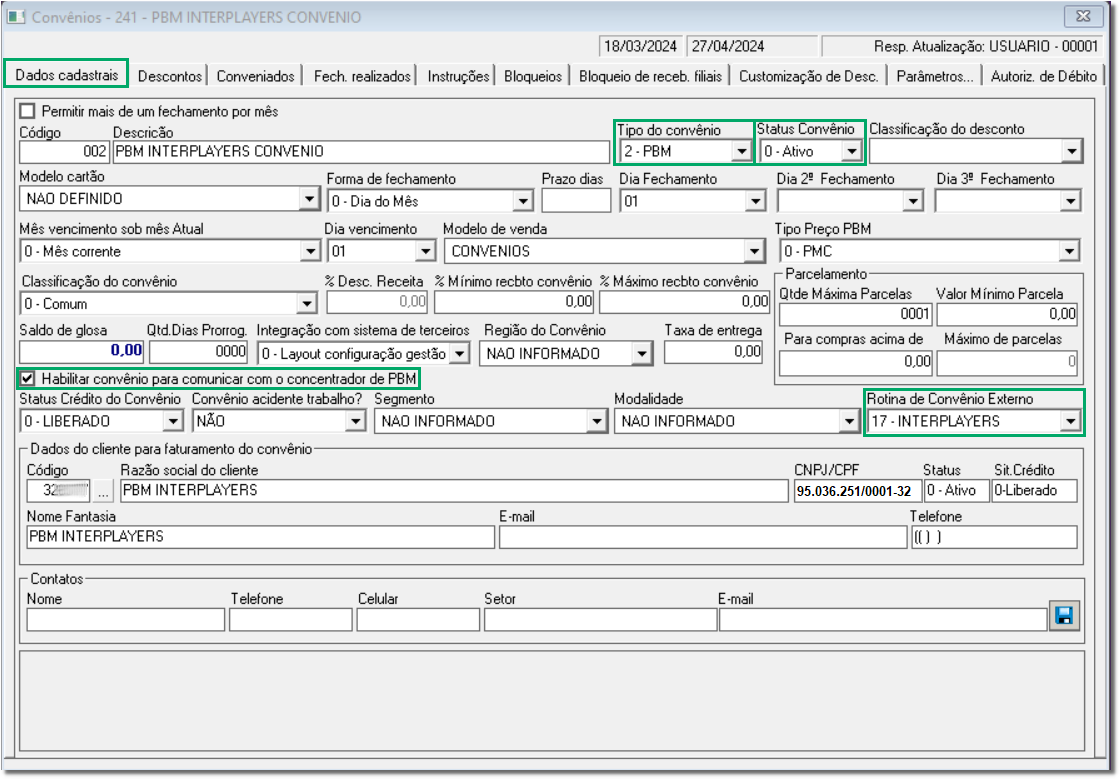Click the Contatos Telefone field

291,620
